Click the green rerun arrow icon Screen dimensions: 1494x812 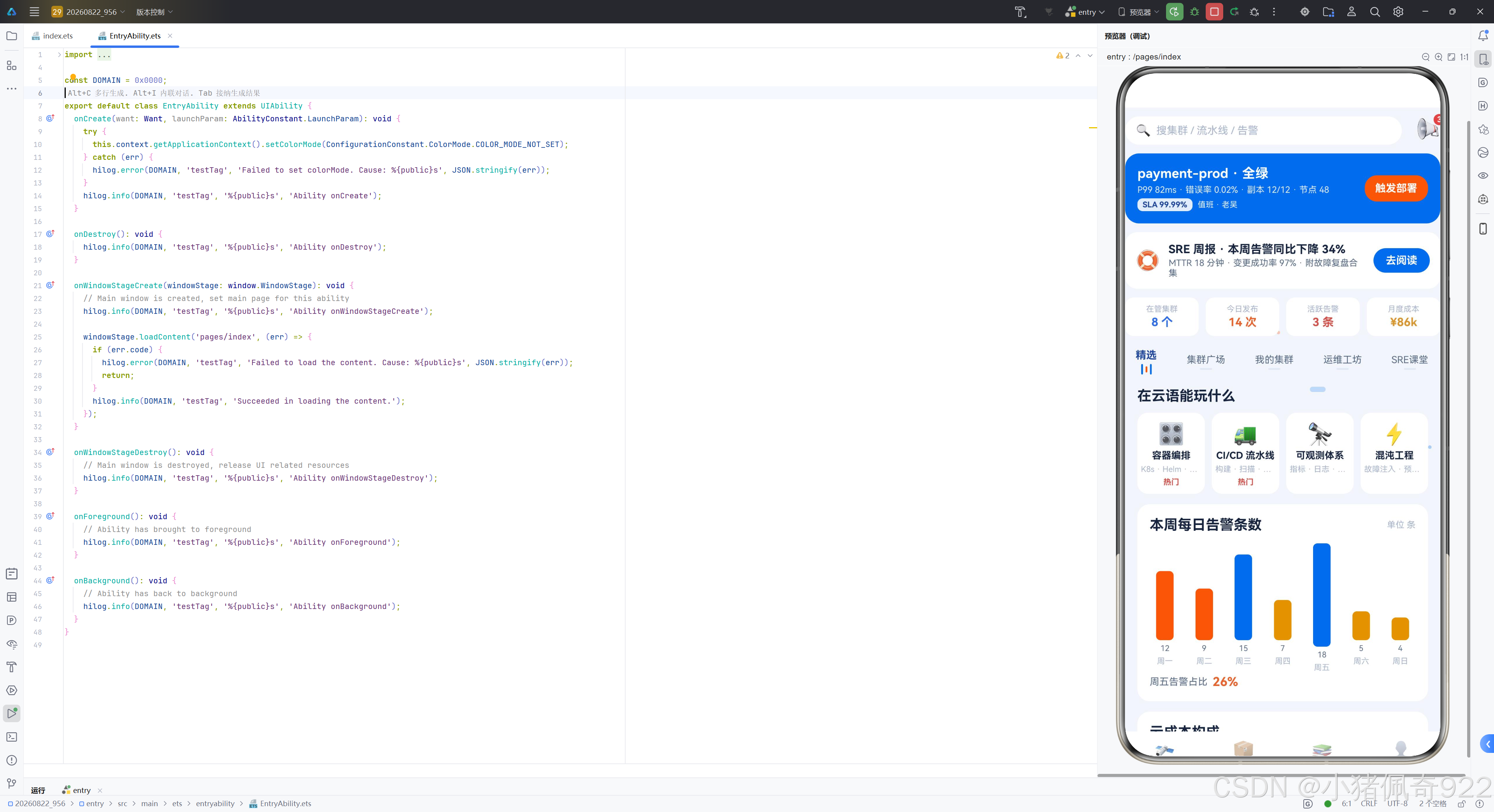pos(1234,12)
